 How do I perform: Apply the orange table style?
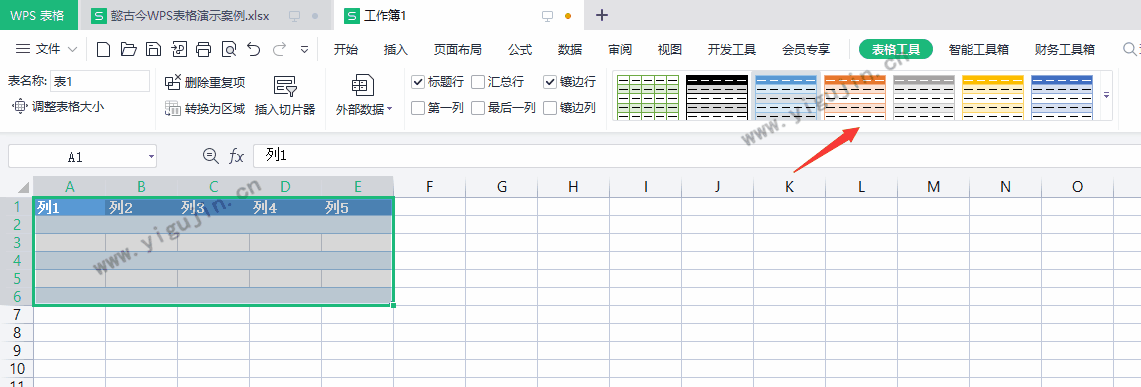(854, 96)
